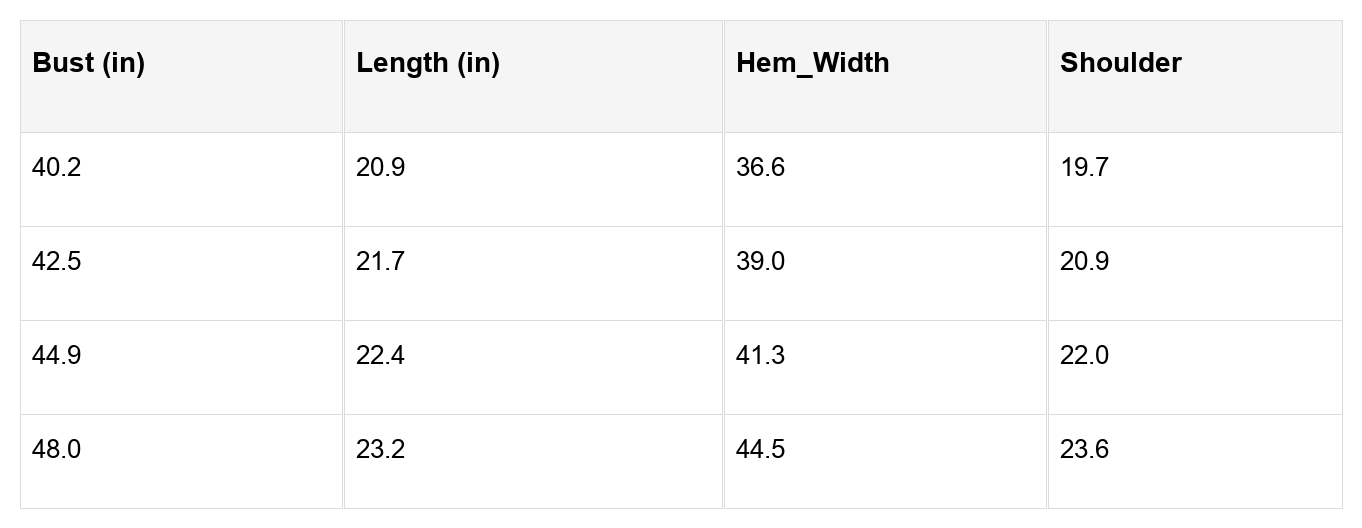Select hem width cell 44.5

(760, 450)
